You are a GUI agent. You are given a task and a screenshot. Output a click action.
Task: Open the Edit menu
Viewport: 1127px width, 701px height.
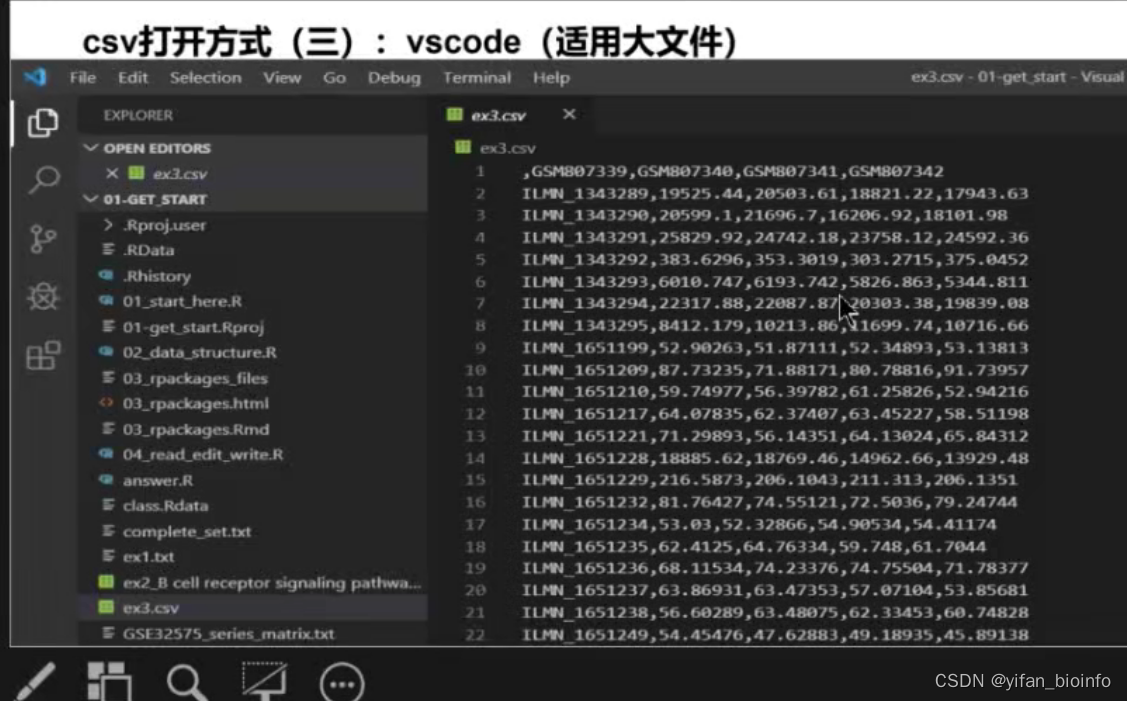[133, 78]
